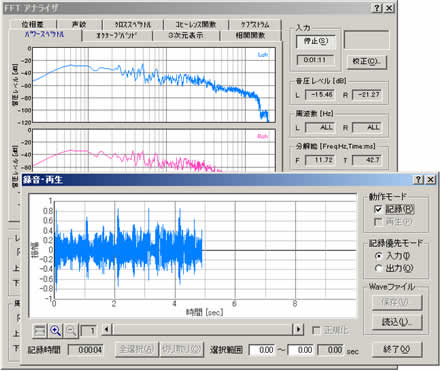Click the fit-to-window view icon
This screenshot has width=440, height=371.
coord(40,331)
